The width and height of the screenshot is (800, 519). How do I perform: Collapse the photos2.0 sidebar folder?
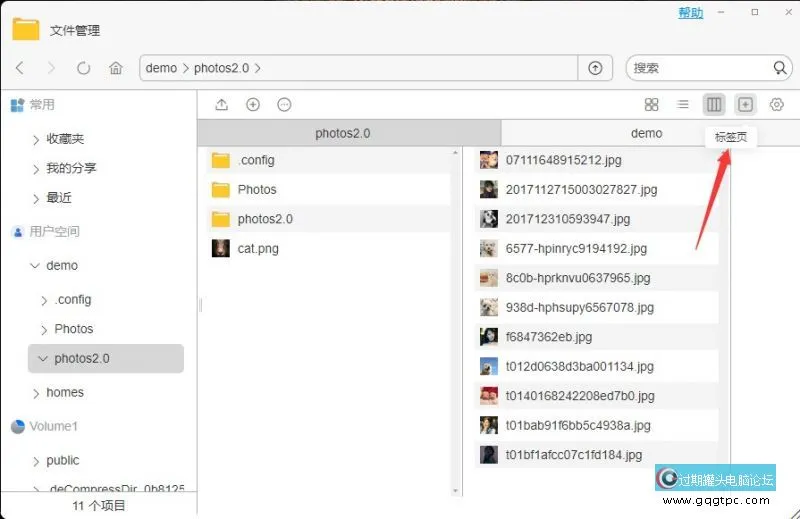pos(42,358)
